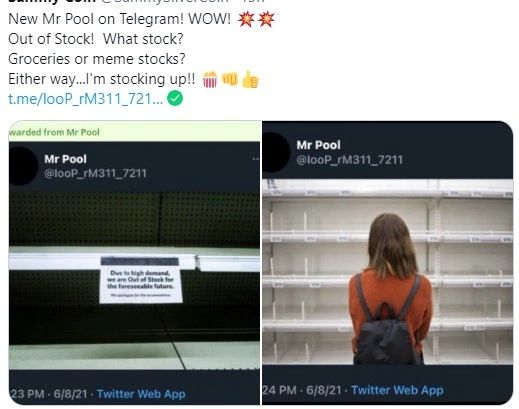Screen dimensions: 519x409
Task: Click @looP_rM311_7211 handle in right image
Action: tap(350, 160)
